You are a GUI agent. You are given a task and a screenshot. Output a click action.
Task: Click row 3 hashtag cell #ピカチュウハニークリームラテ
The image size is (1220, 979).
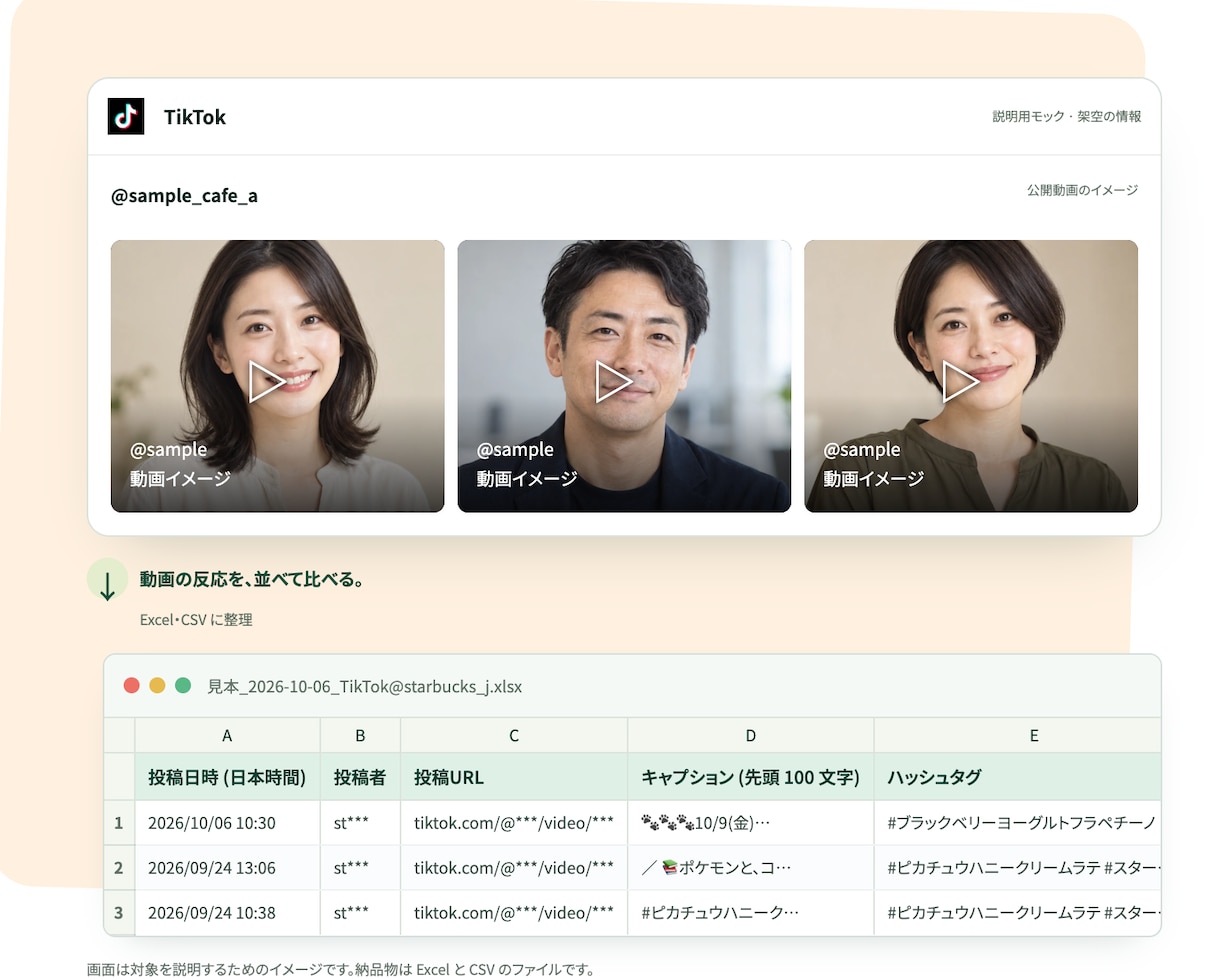click(1018, 912)
